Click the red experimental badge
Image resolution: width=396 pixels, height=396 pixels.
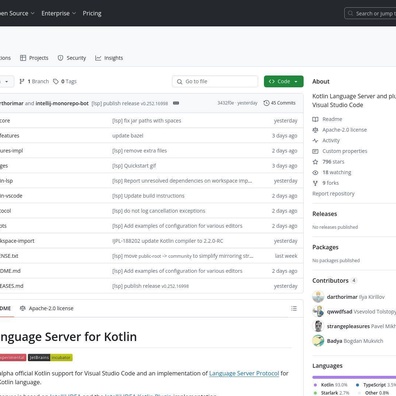point(13,357)
